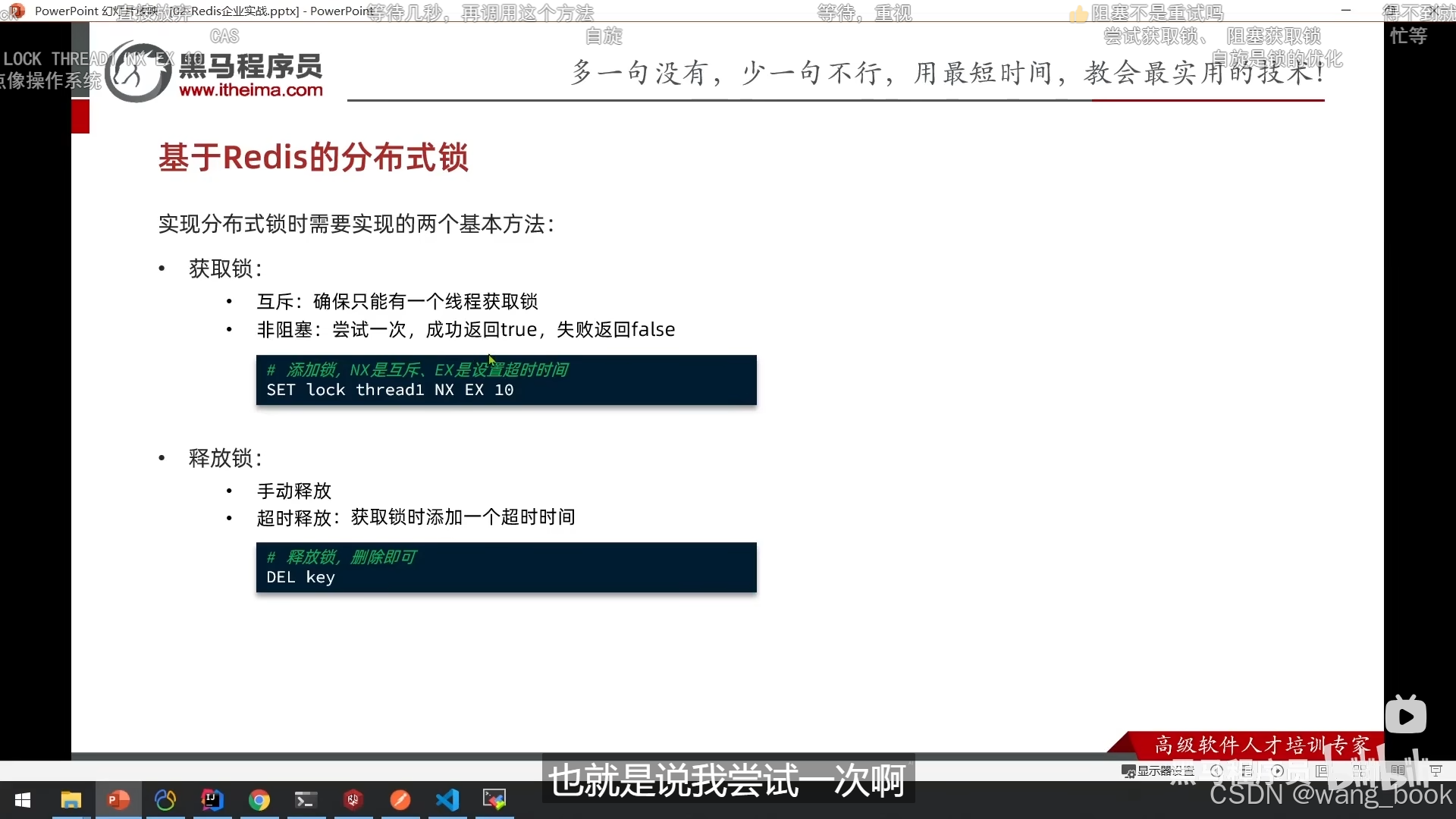Screen dimensions: 1456x819
Task: Switch to Normal view icon
Action: [1322, 770]
